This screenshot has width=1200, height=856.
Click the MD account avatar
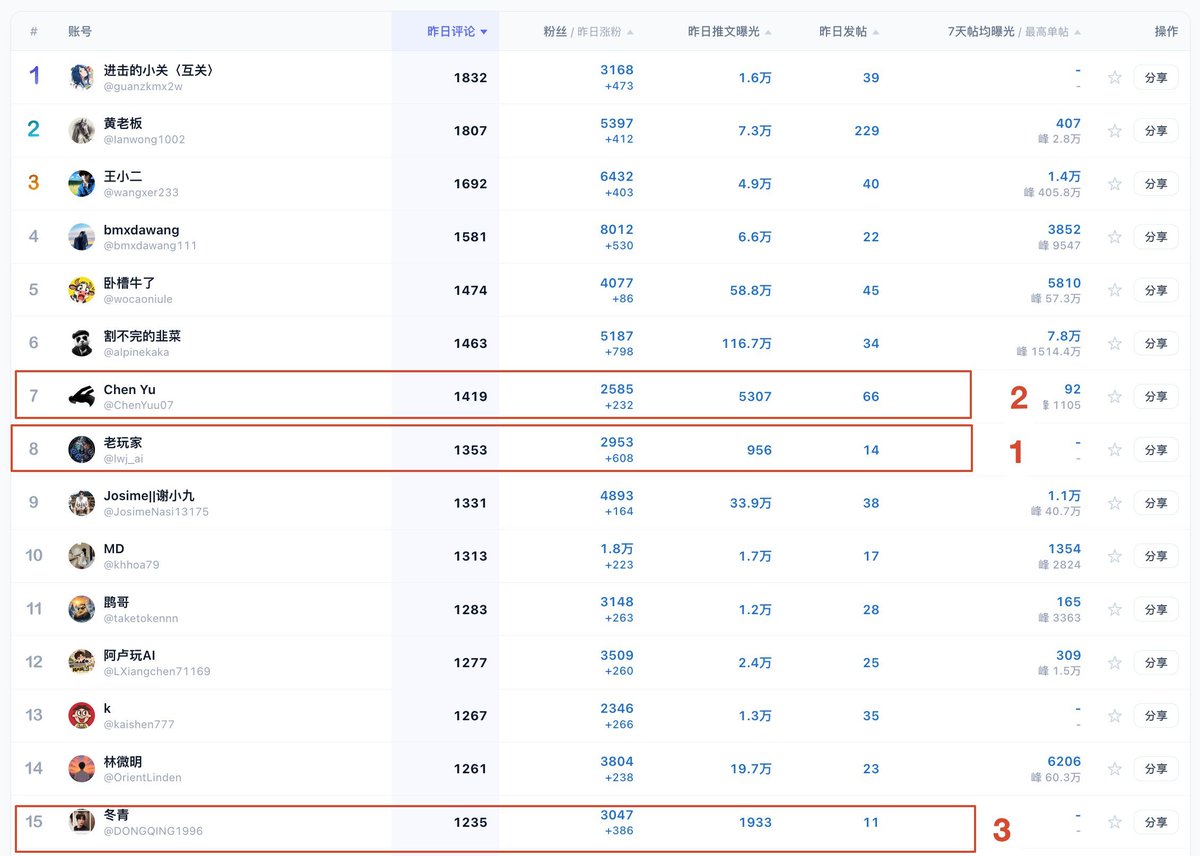(82, 556)
